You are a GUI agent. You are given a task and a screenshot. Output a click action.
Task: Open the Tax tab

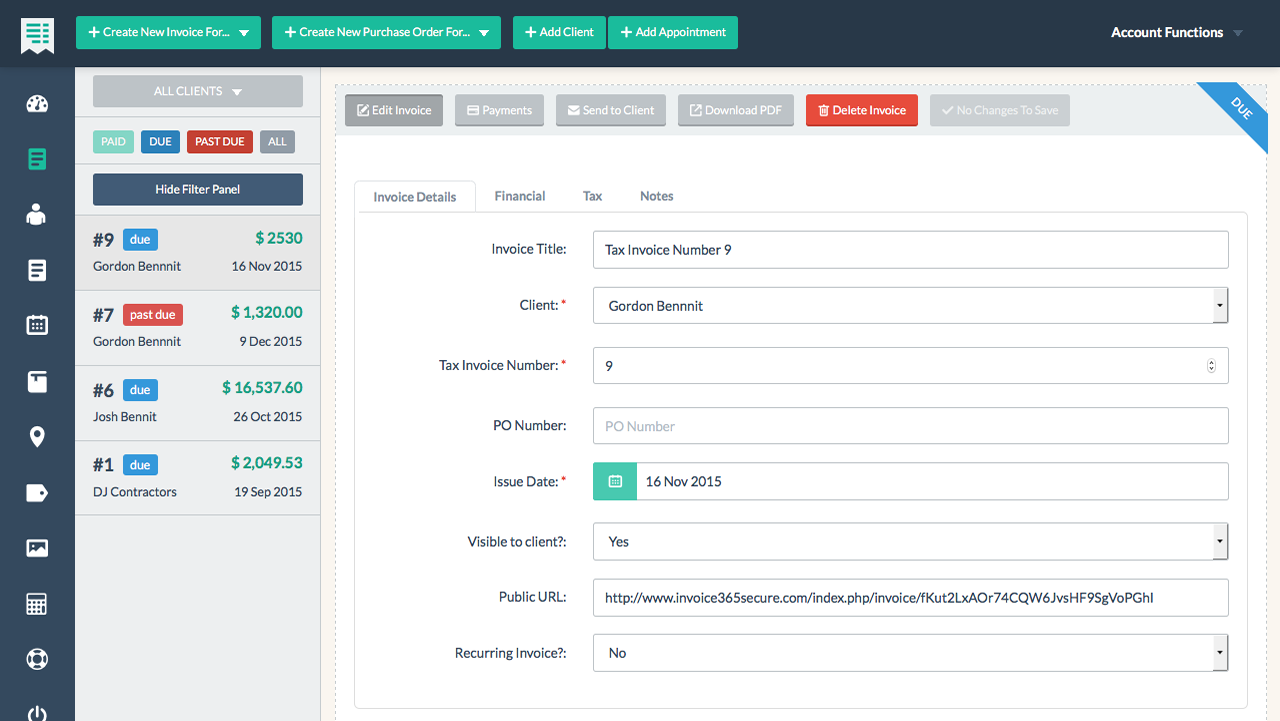[x=592, y=196]
